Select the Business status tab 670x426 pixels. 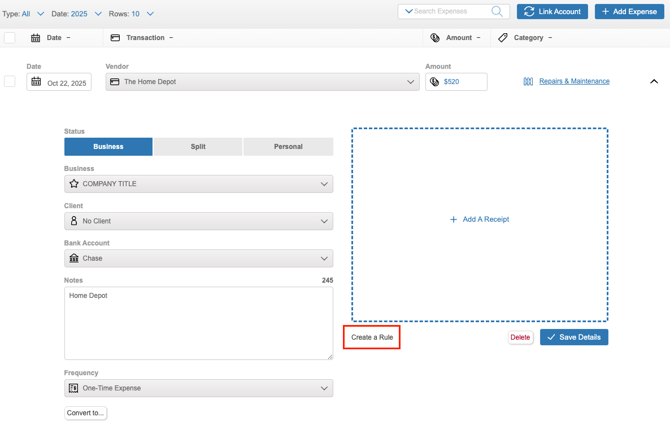coord(108,147)
